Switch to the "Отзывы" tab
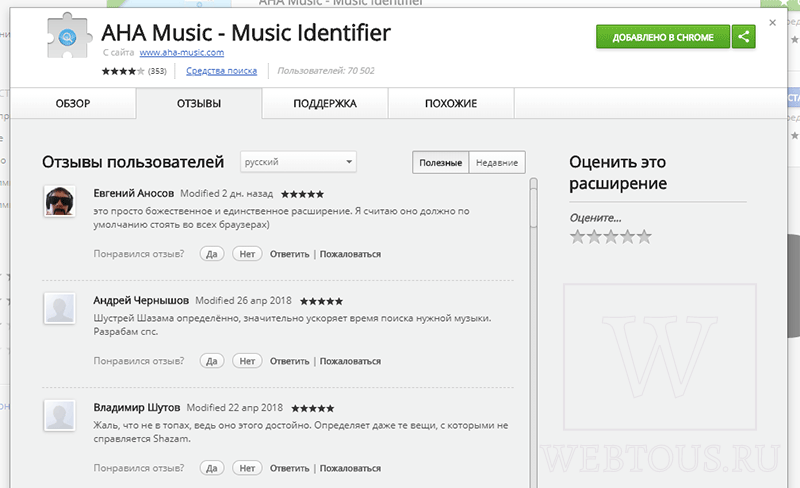Screen dimensions: 800x488 (199, 104)
